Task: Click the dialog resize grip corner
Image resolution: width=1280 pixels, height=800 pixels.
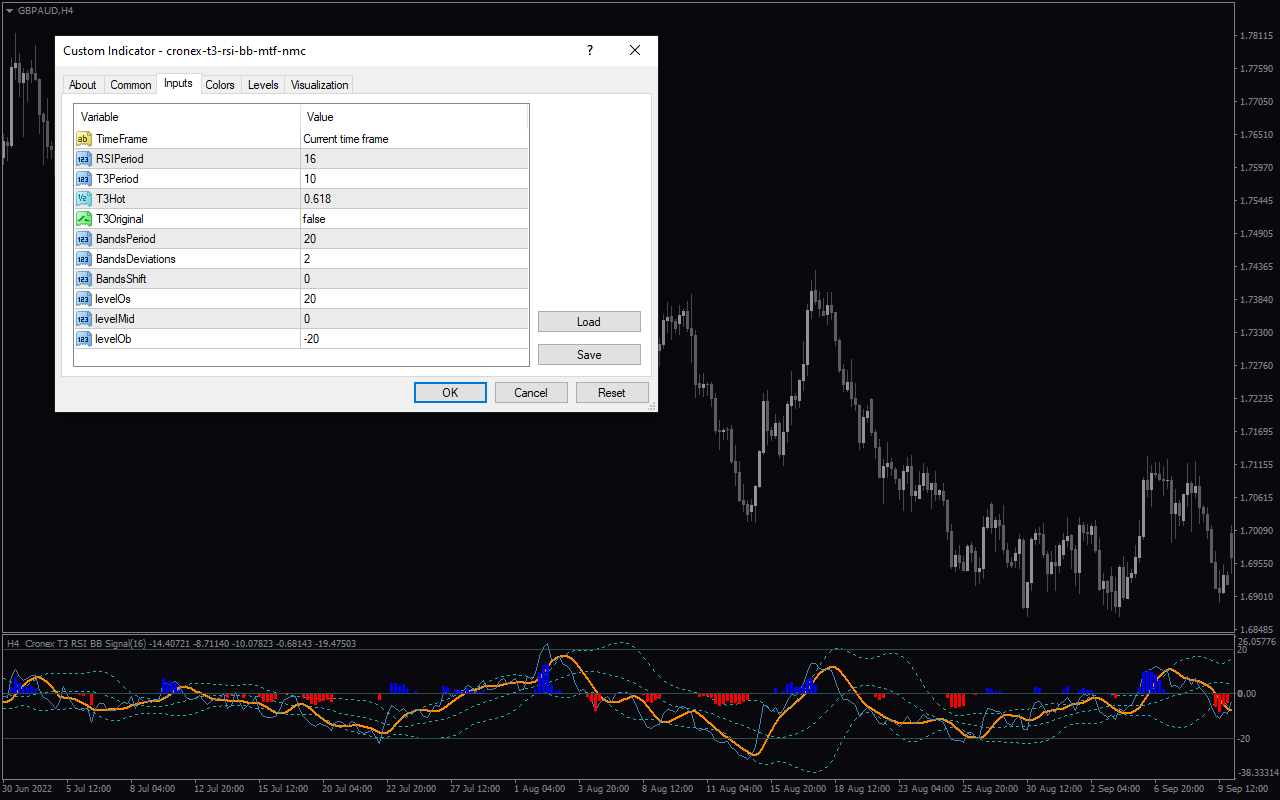Action: tap(652, 406)
